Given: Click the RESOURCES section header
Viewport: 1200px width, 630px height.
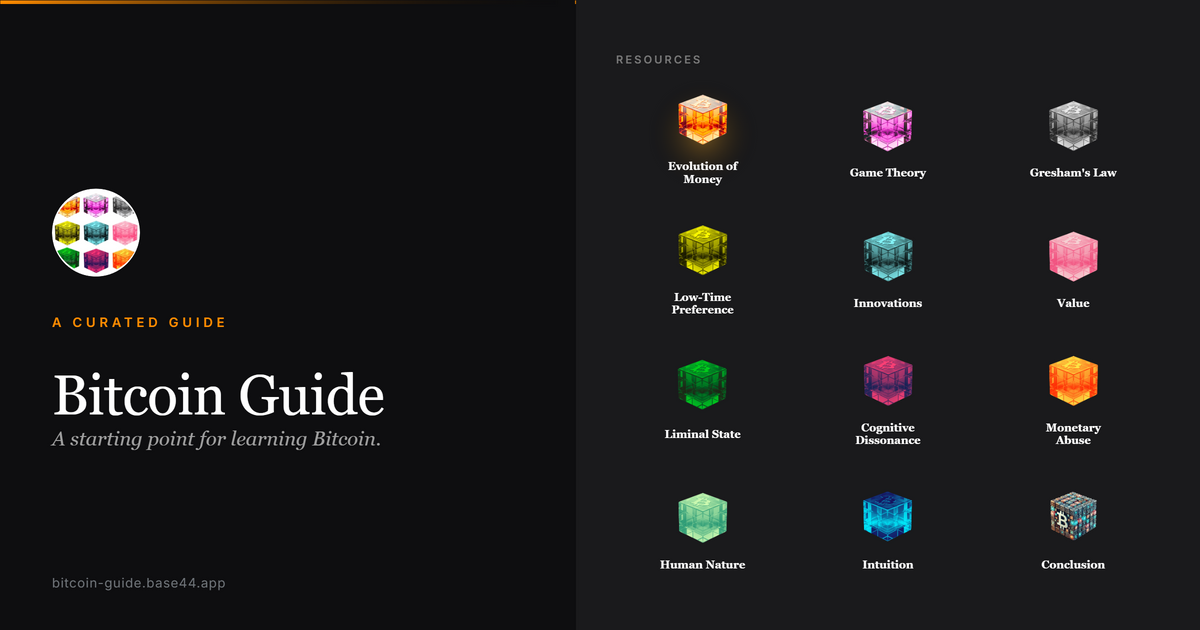Looking at the screenshot, I should (658, 60).
